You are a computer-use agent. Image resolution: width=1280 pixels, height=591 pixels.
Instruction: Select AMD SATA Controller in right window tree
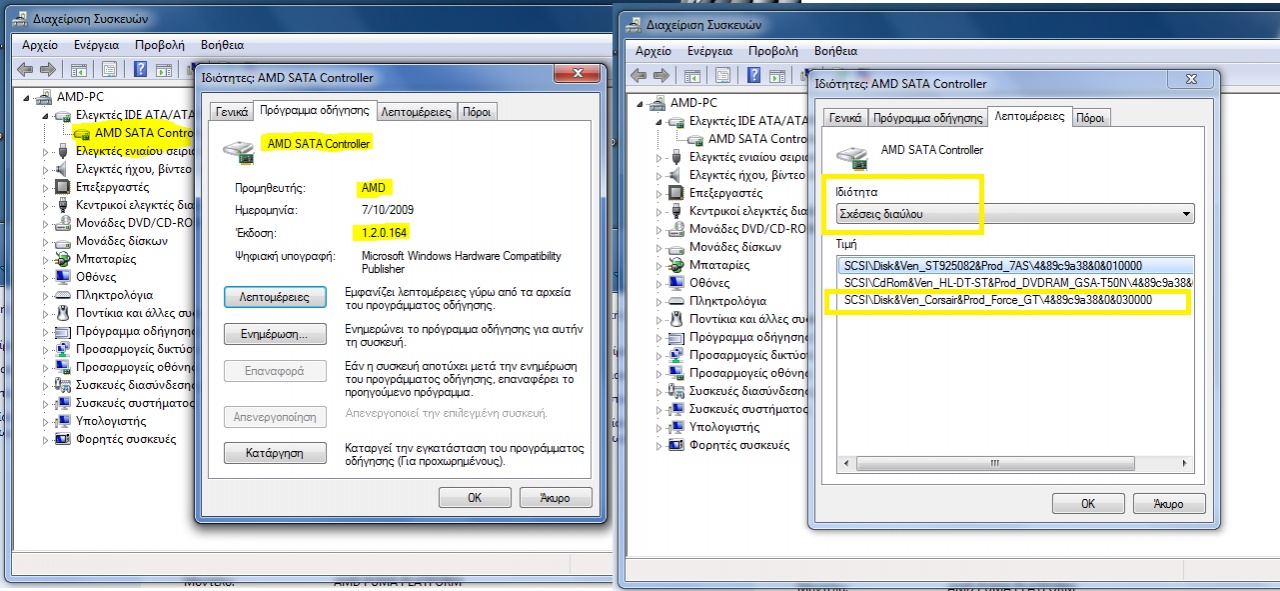click(757, 139)
